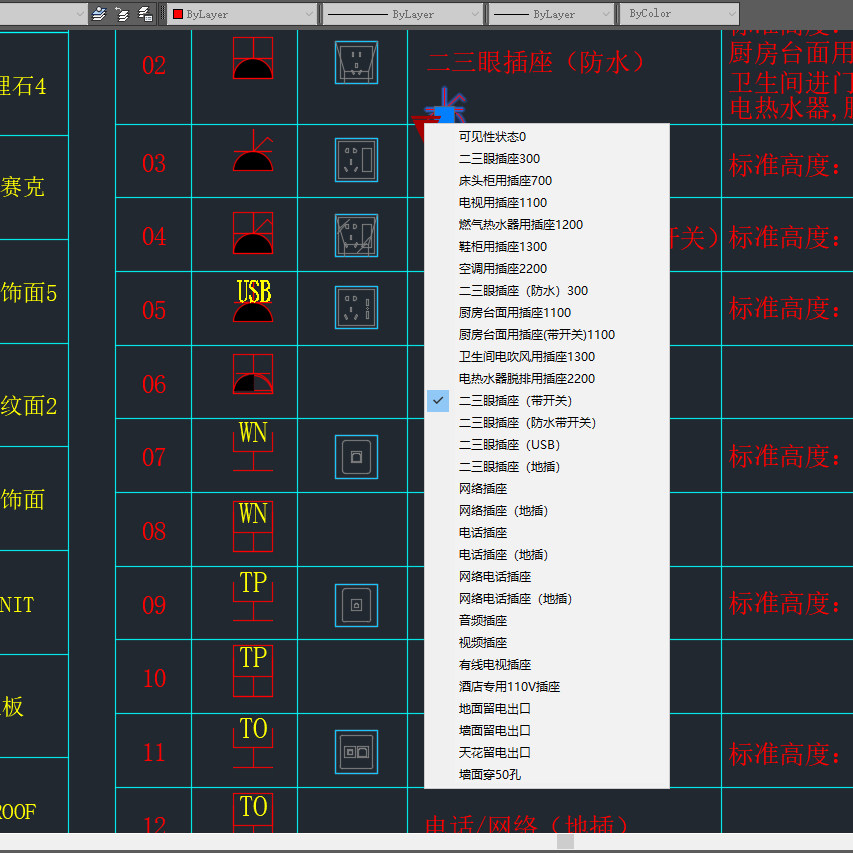Screen dimensions: 853x853
Task: Choose 视频插座 option
Action: [x=547, y=643]
